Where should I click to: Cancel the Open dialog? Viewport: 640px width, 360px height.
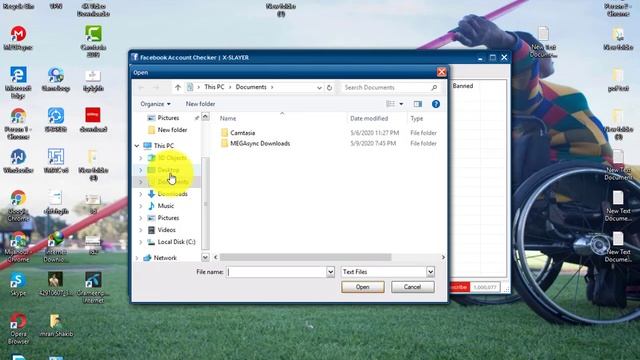413,287
